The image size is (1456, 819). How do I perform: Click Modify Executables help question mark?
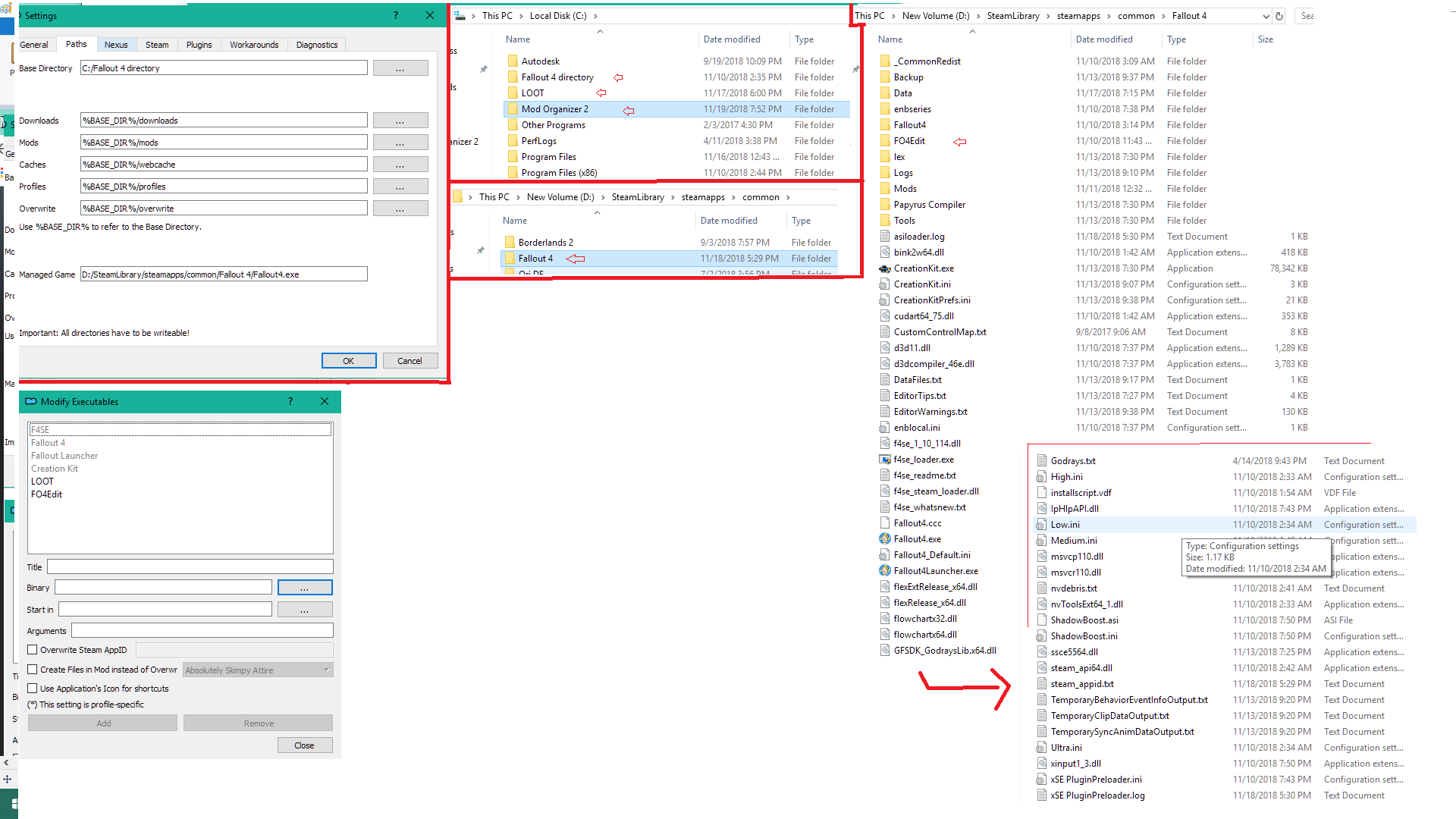click(x=290, y=401)
